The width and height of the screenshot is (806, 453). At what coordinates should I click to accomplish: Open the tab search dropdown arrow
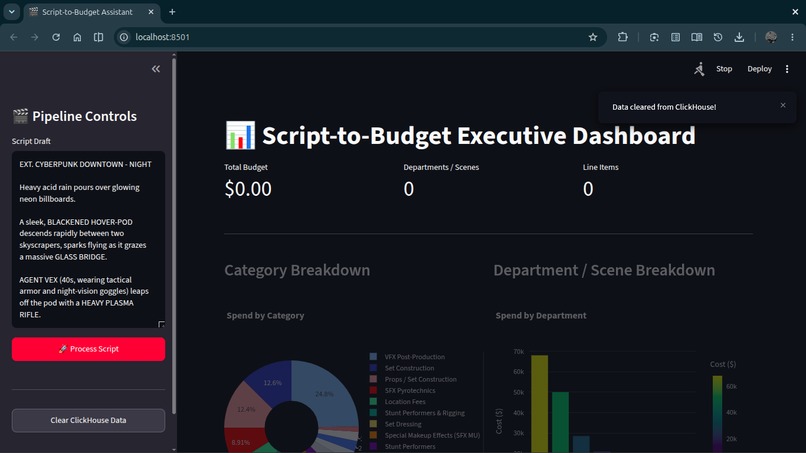point(11,11)
